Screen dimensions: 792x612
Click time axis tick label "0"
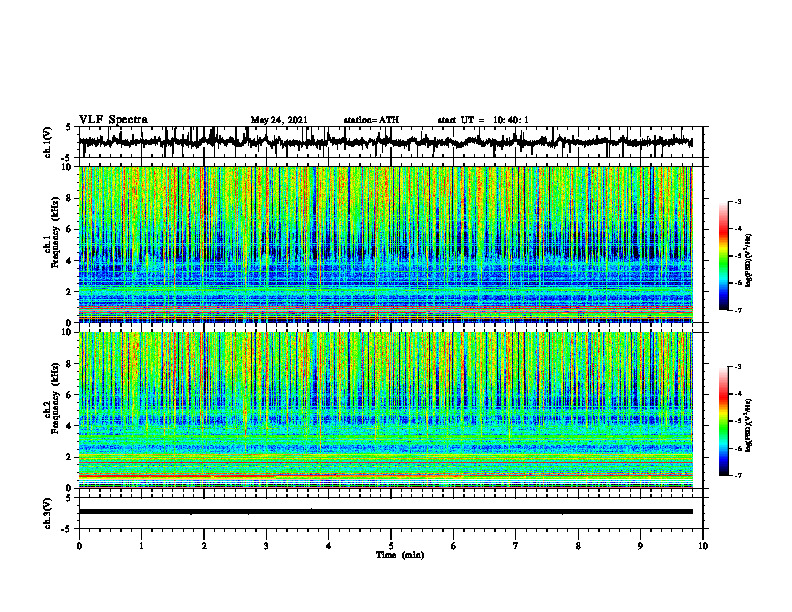point(79,546)
